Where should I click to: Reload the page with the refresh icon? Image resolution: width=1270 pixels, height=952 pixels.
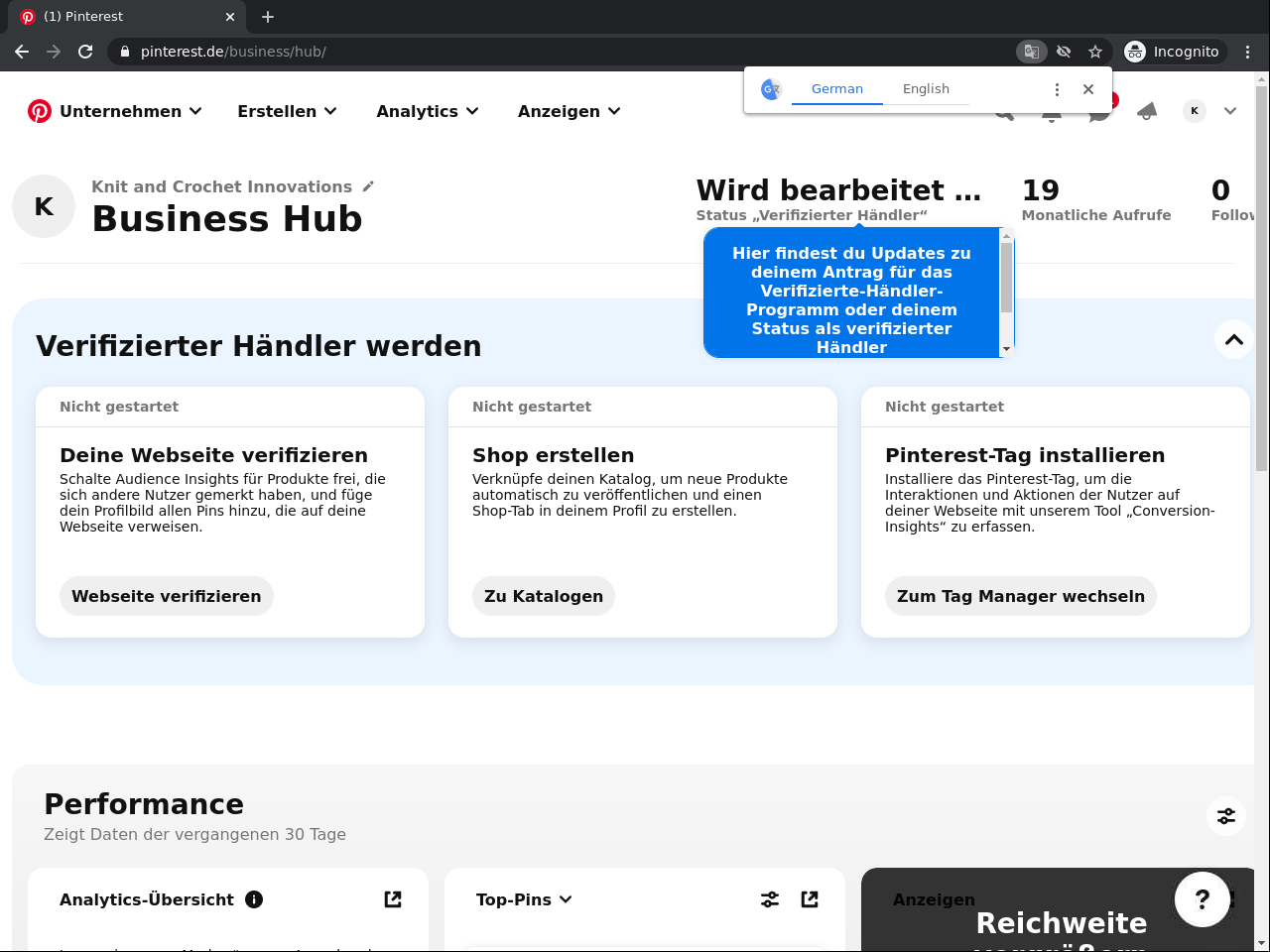(85, 52)
